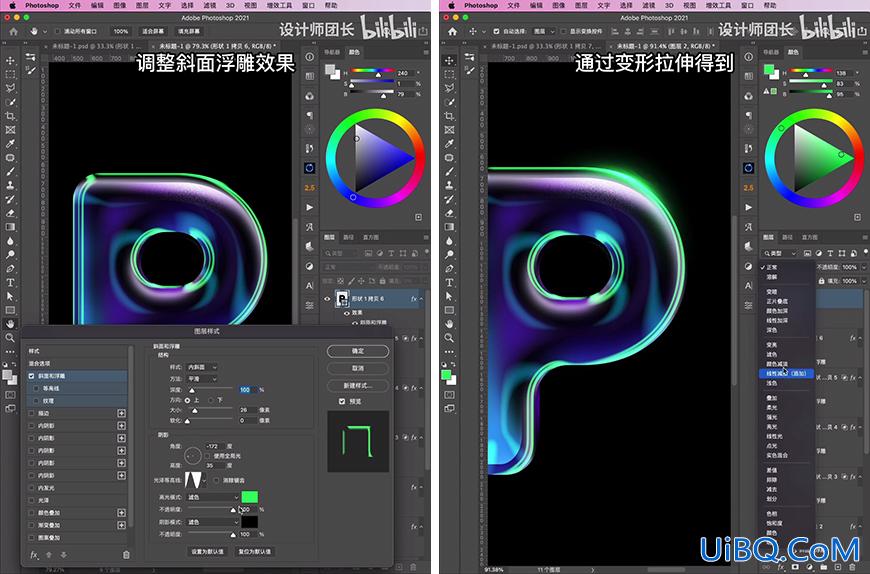The height and width of the screenshot is (574, 870).
Task: Select the Dodge tool in right window
Action: (449, 255)
